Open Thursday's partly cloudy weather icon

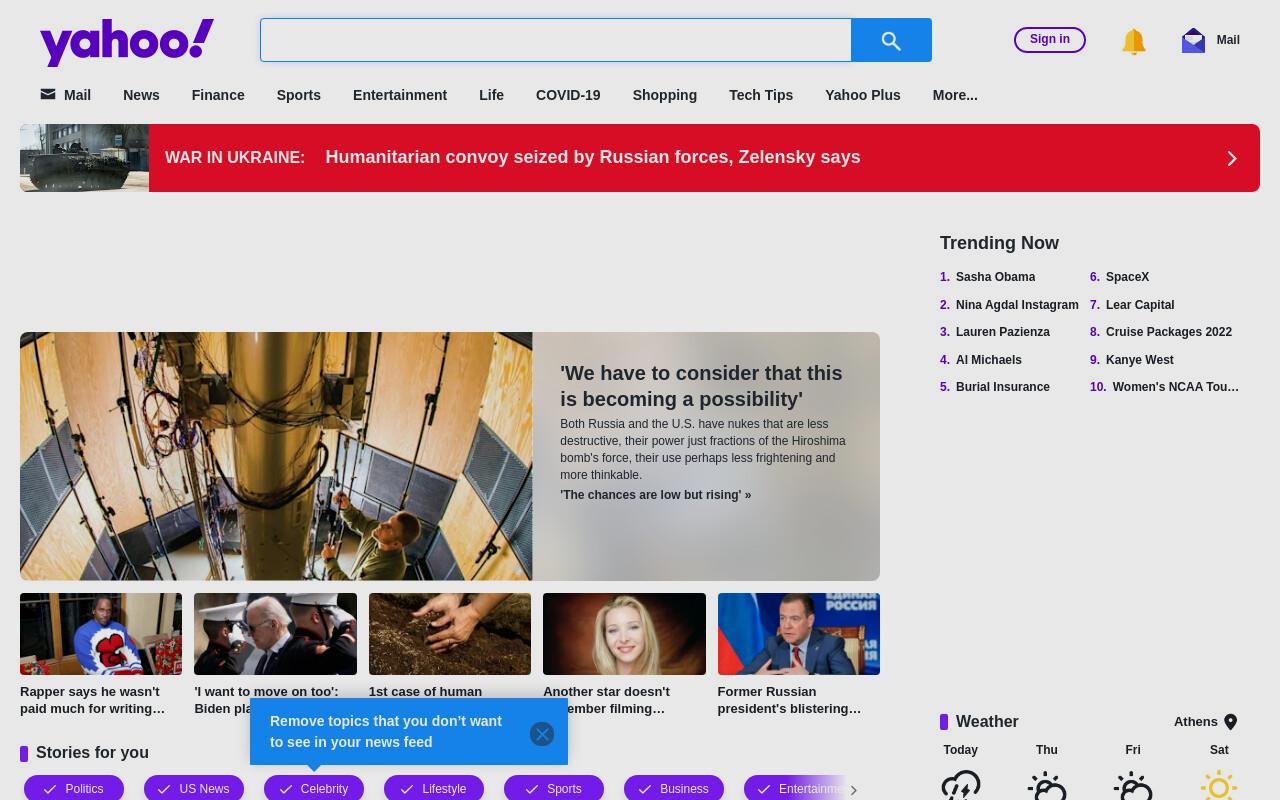[1047, 786]
